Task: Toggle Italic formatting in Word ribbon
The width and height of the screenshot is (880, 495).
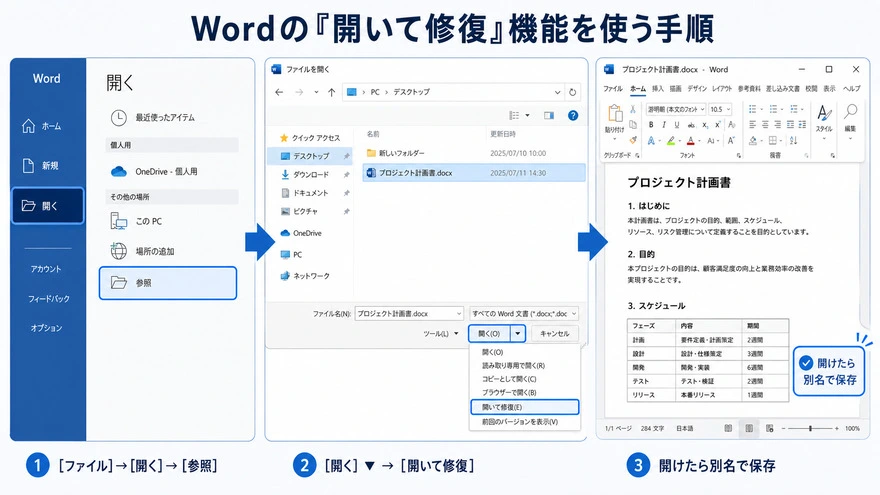Action: click(664, 125)
